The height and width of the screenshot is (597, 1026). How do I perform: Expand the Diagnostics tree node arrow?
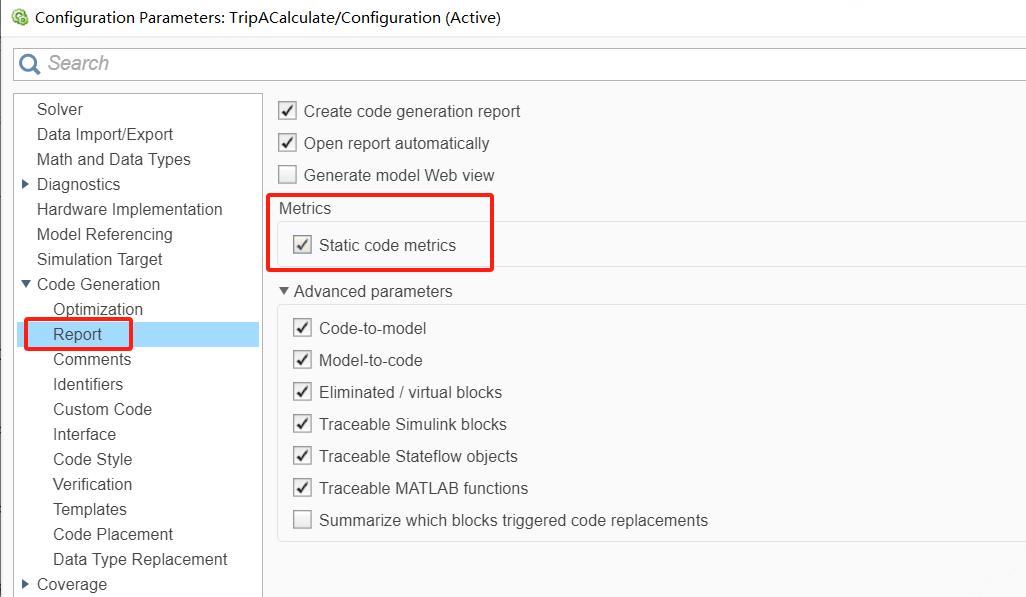pos(26,185)
